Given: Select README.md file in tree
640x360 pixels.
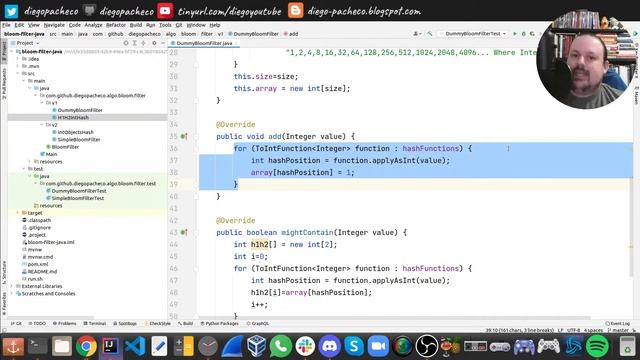Looking at the screenshot, I should [x=42, y=271].
